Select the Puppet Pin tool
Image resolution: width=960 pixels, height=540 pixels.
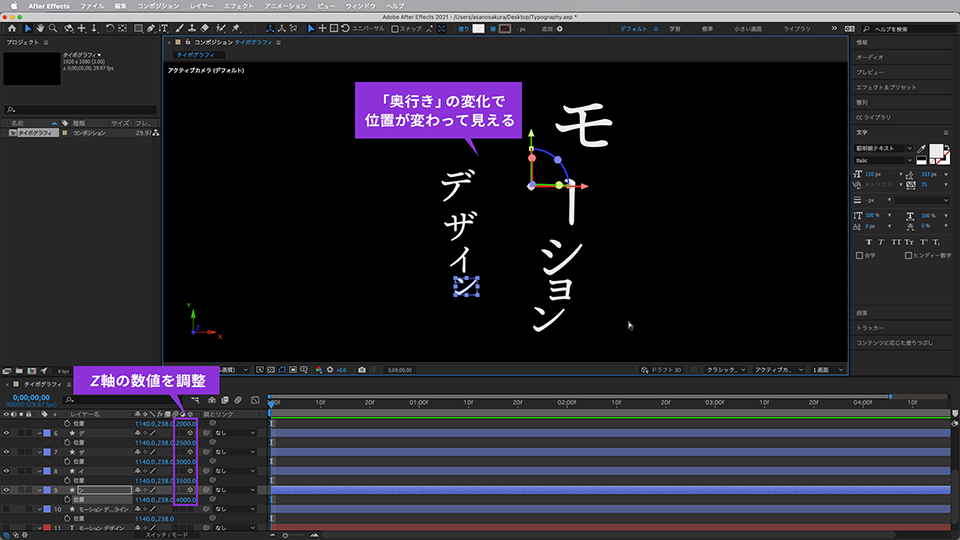(x=236, y=28)
